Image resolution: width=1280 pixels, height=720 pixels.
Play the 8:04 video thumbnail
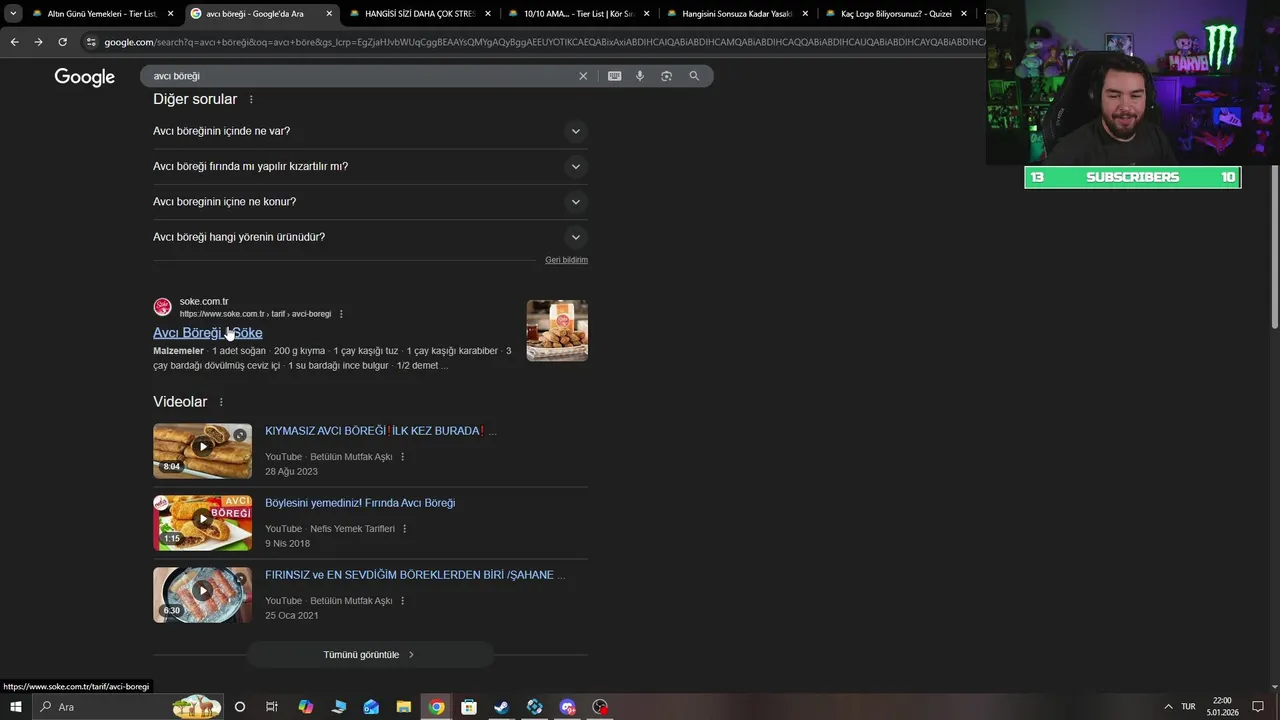202,451
